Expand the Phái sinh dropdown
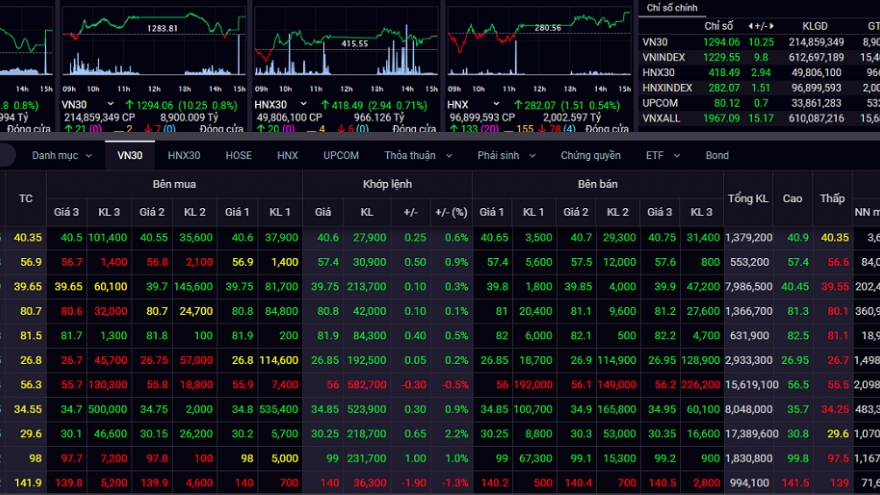The height and width of the screenshot is (495, 880). (506, 155)
